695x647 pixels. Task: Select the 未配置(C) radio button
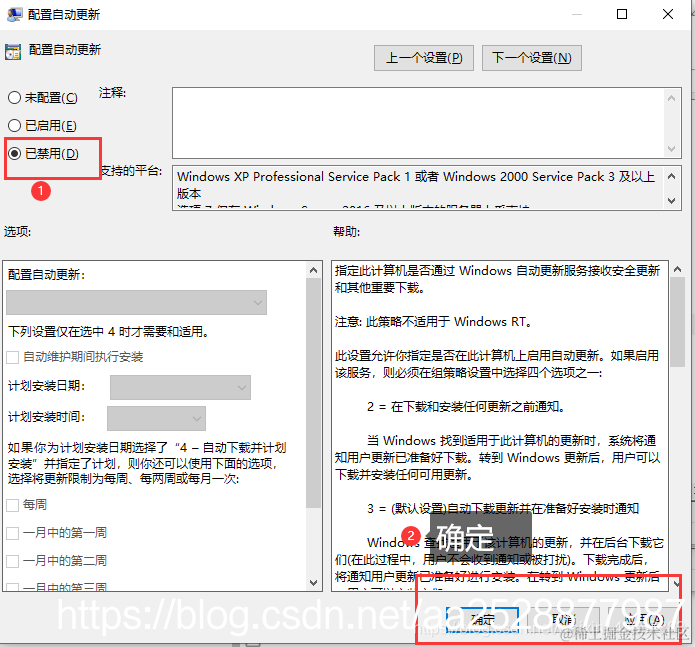click(15, 97)
